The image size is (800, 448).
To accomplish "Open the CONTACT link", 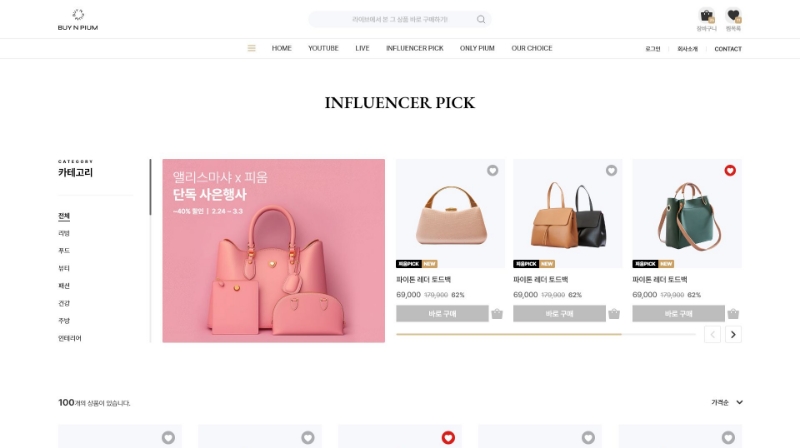I will [728, 49].
